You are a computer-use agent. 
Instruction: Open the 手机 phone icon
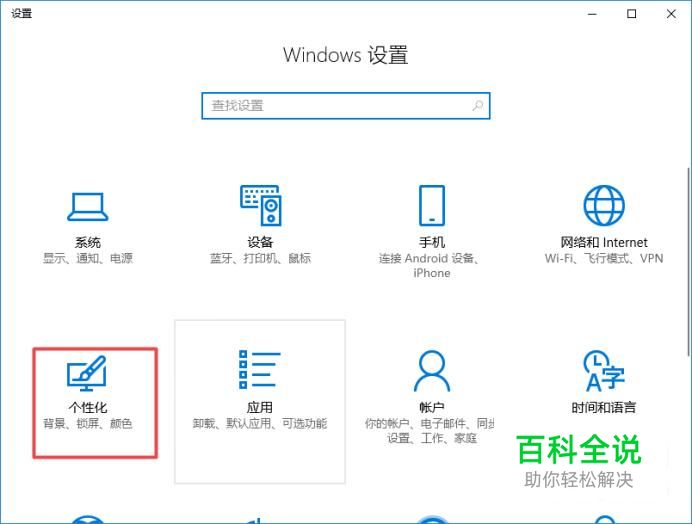432,205
